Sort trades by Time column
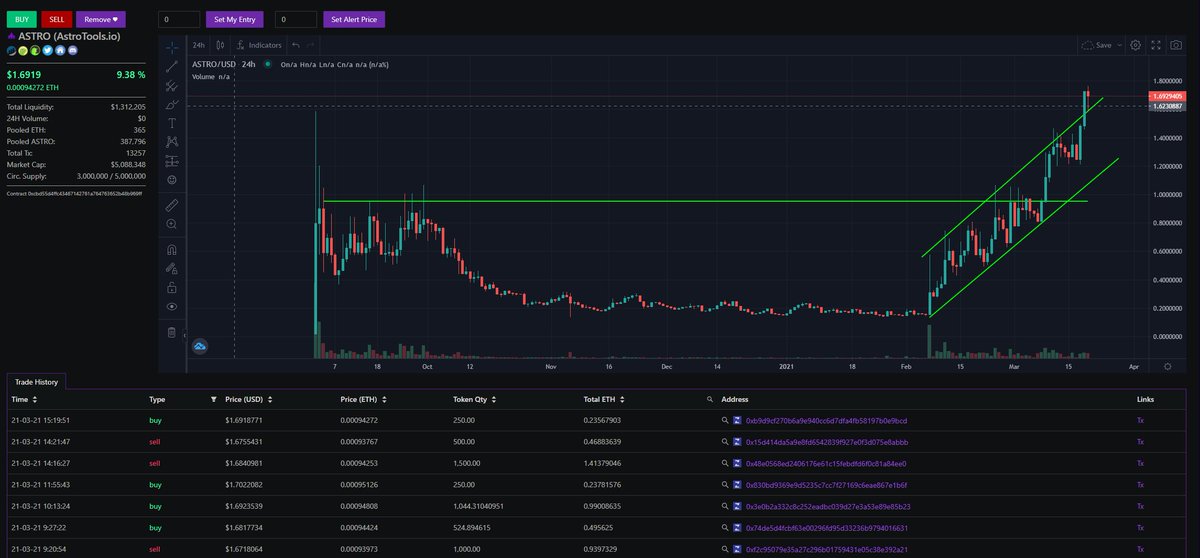Viewport: 1200px width, 558px height. (x=23, y=399)
